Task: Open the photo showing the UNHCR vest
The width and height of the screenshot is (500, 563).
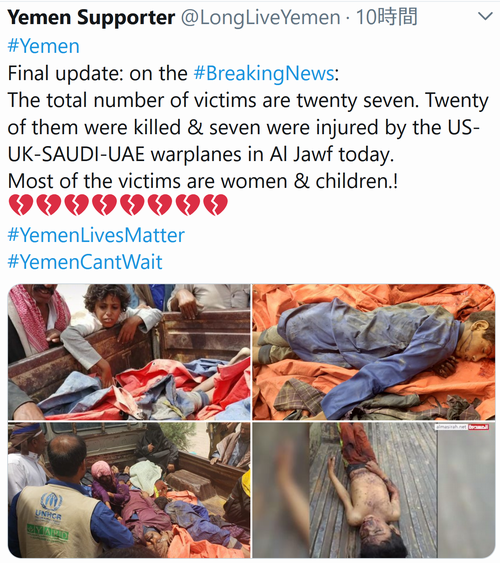Action: click(x=129, y=490)
